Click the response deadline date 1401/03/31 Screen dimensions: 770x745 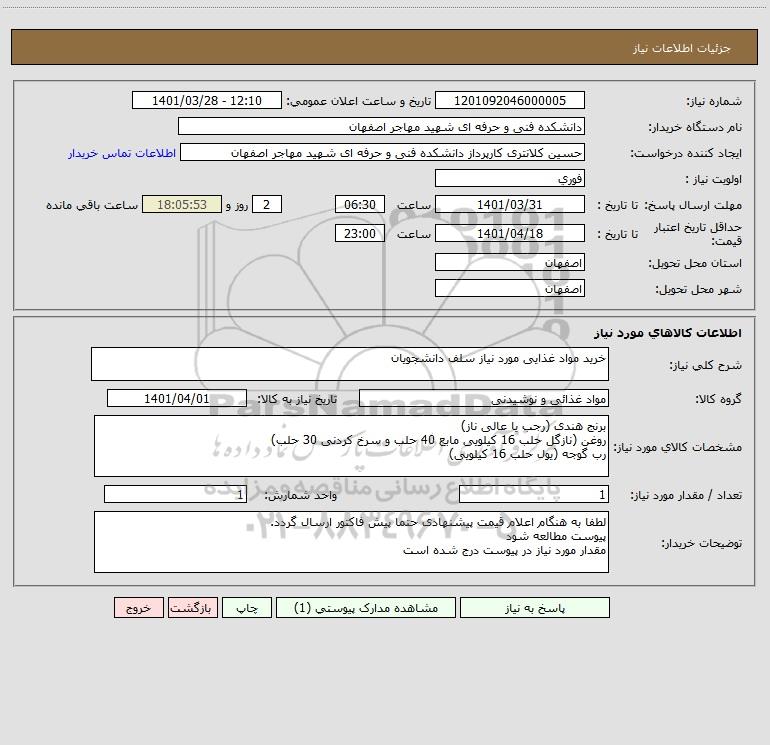point(510,204)
